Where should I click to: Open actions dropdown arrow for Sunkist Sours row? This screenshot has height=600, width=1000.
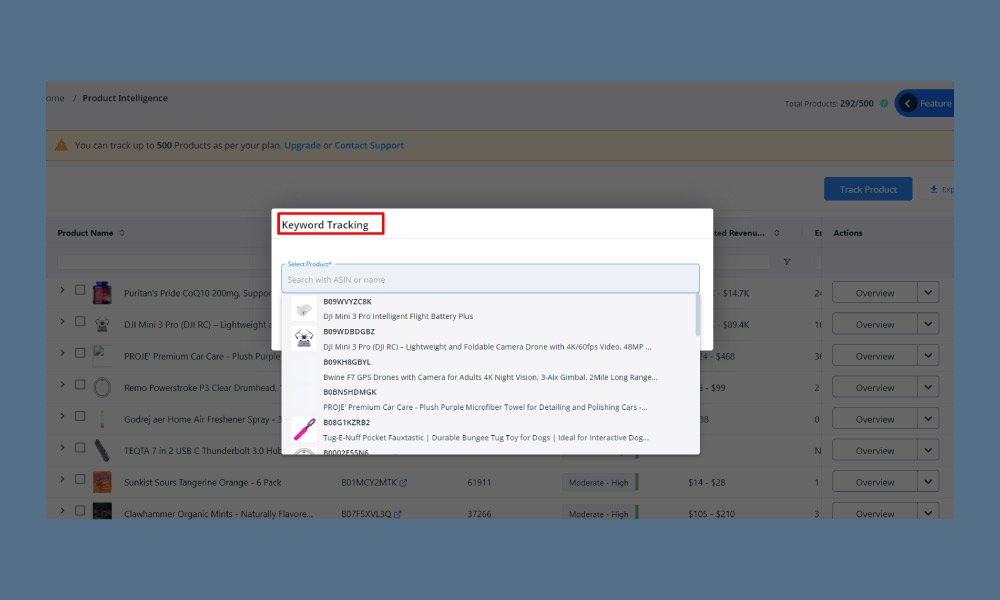coord(928,482)
